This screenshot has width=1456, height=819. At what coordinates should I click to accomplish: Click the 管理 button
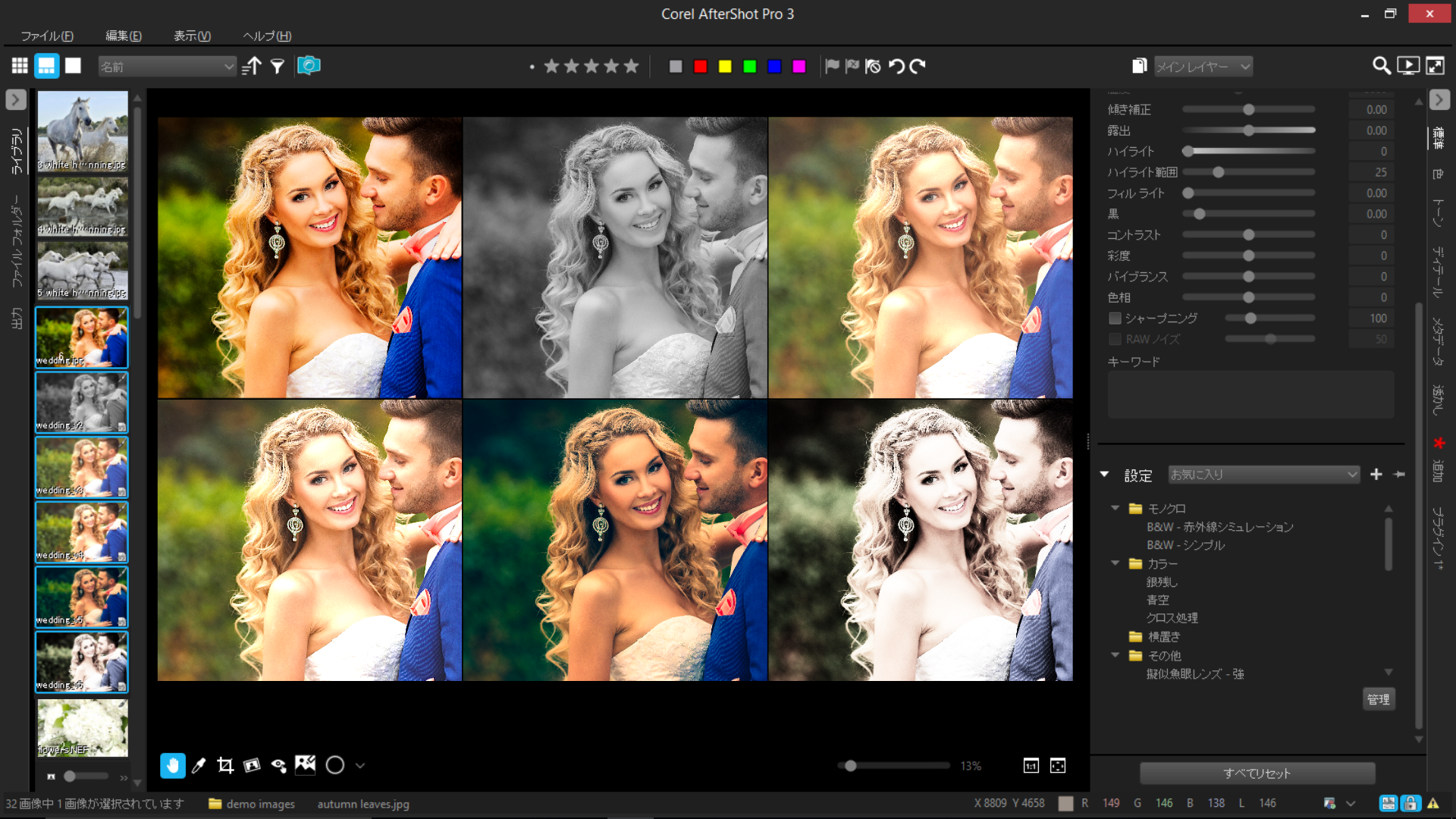pyautogui.click(x=1378, y=699)
